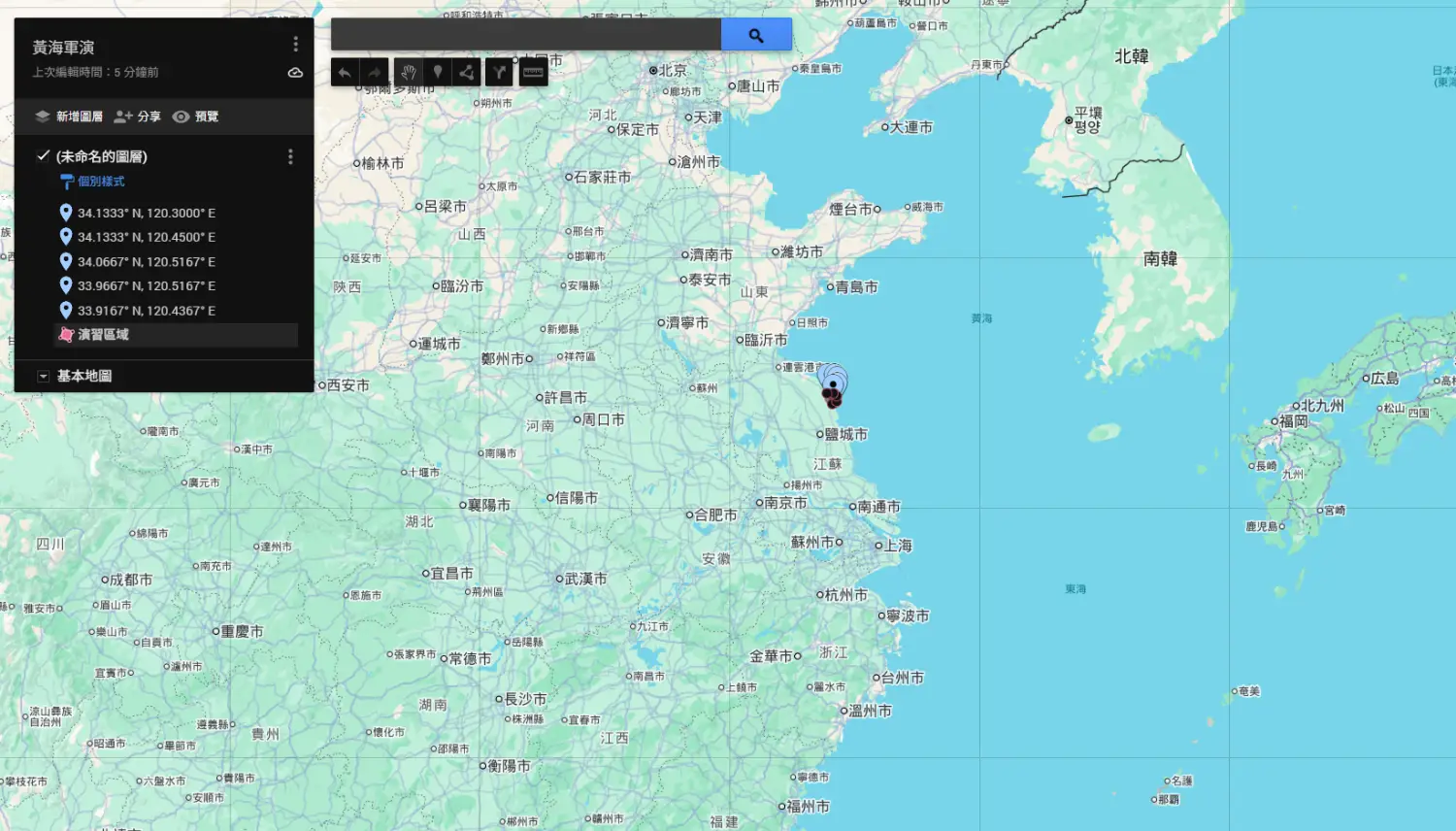Open 個別樣式 layer style settings
Image resolution: width=1456 pixels, height=831 pixels.
point(100,182)
